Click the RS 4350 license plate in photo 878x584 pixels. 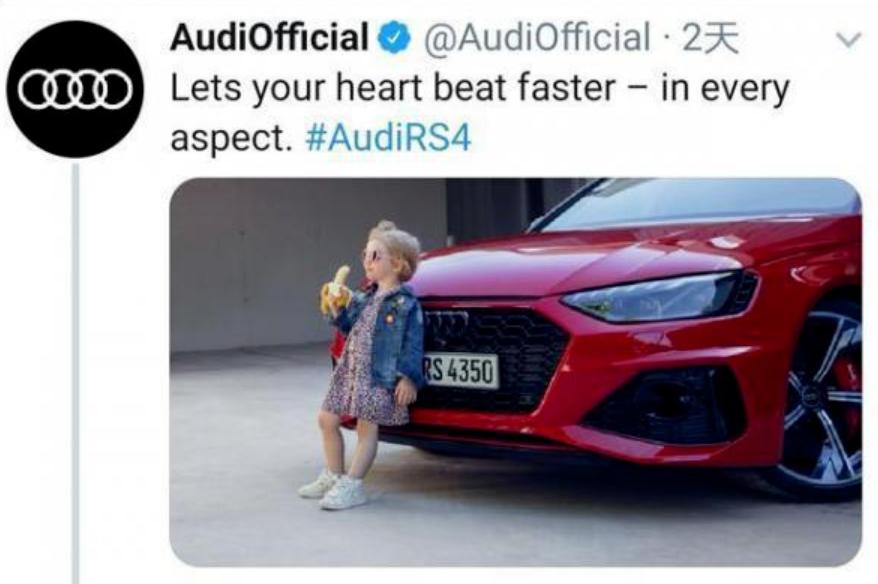click(460, 371)
